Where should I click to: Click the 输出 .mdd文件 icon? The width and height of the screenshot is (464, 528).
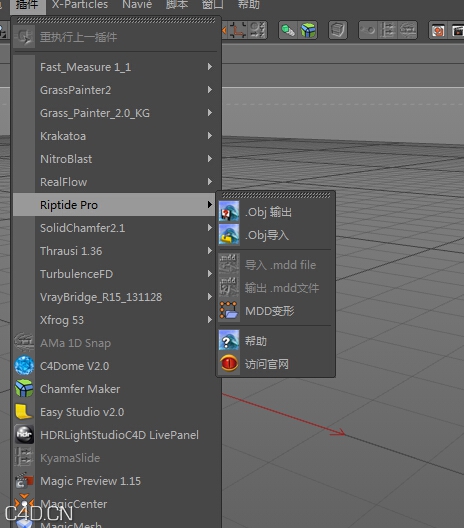coord(229,287)
